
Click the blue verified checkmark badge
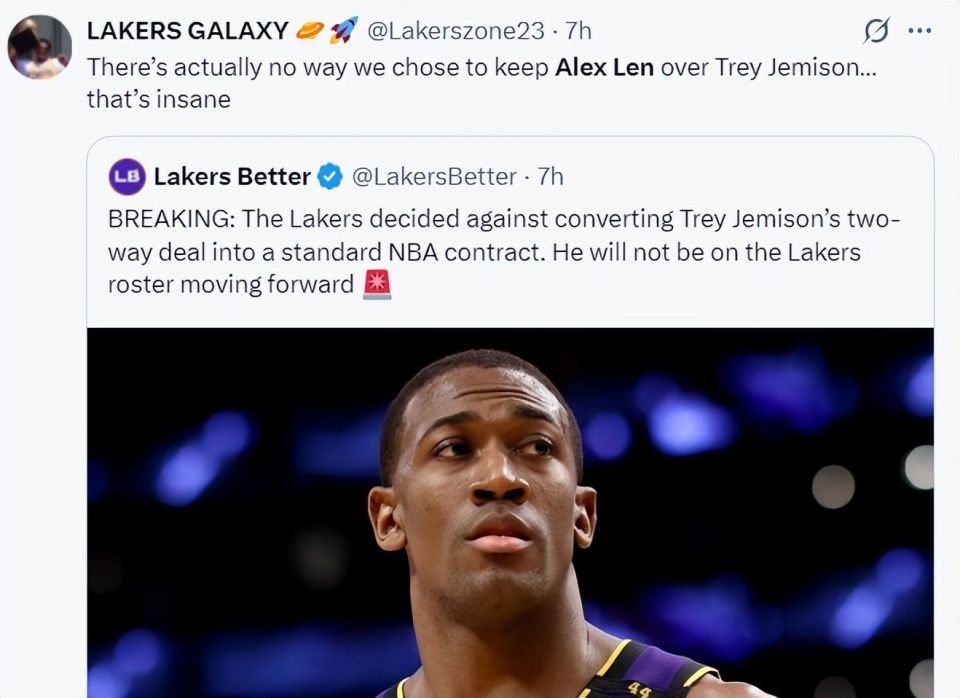tap(329, 177)
